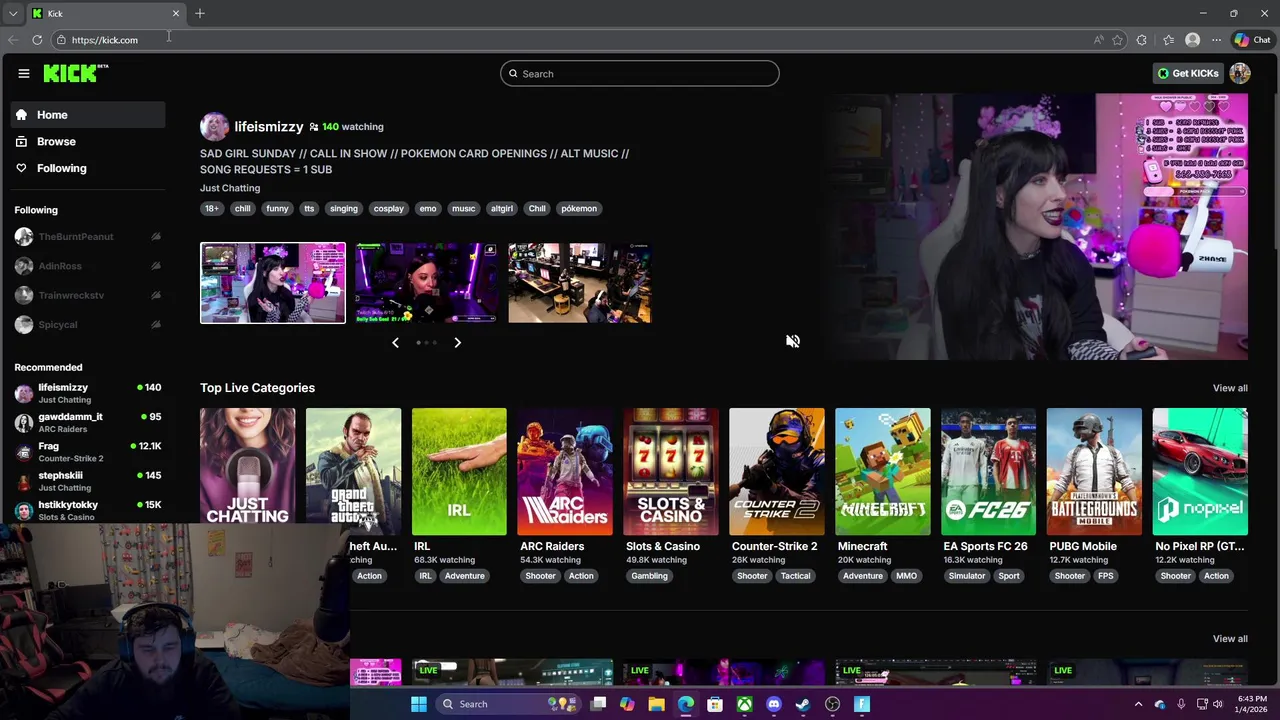Screen dimensions: 1280x720
Task: Open Windows Start menu
Action: tap(419, 704)
